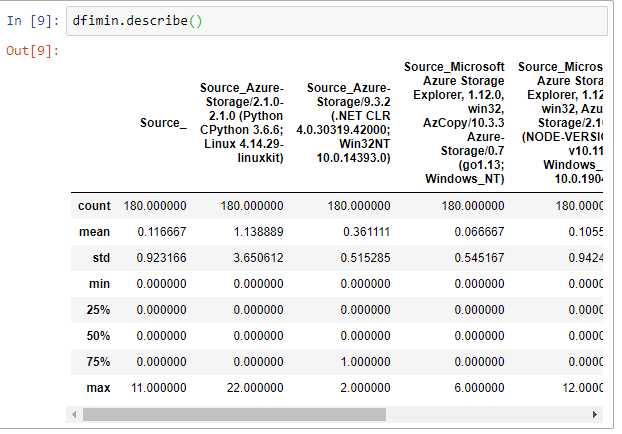Select the Source_Azure-Storage/2.1.0 Python column header
This screenshot has height=434, width=622.
[x=242, y=123]
